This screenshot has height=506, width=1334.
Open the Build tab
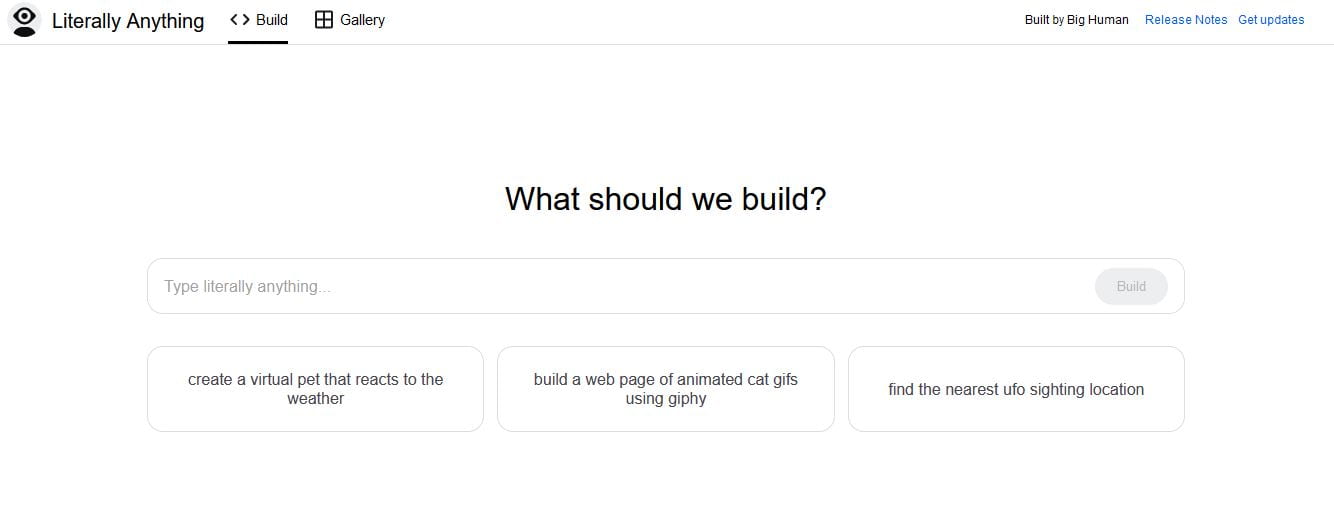(x=258, y=20)
